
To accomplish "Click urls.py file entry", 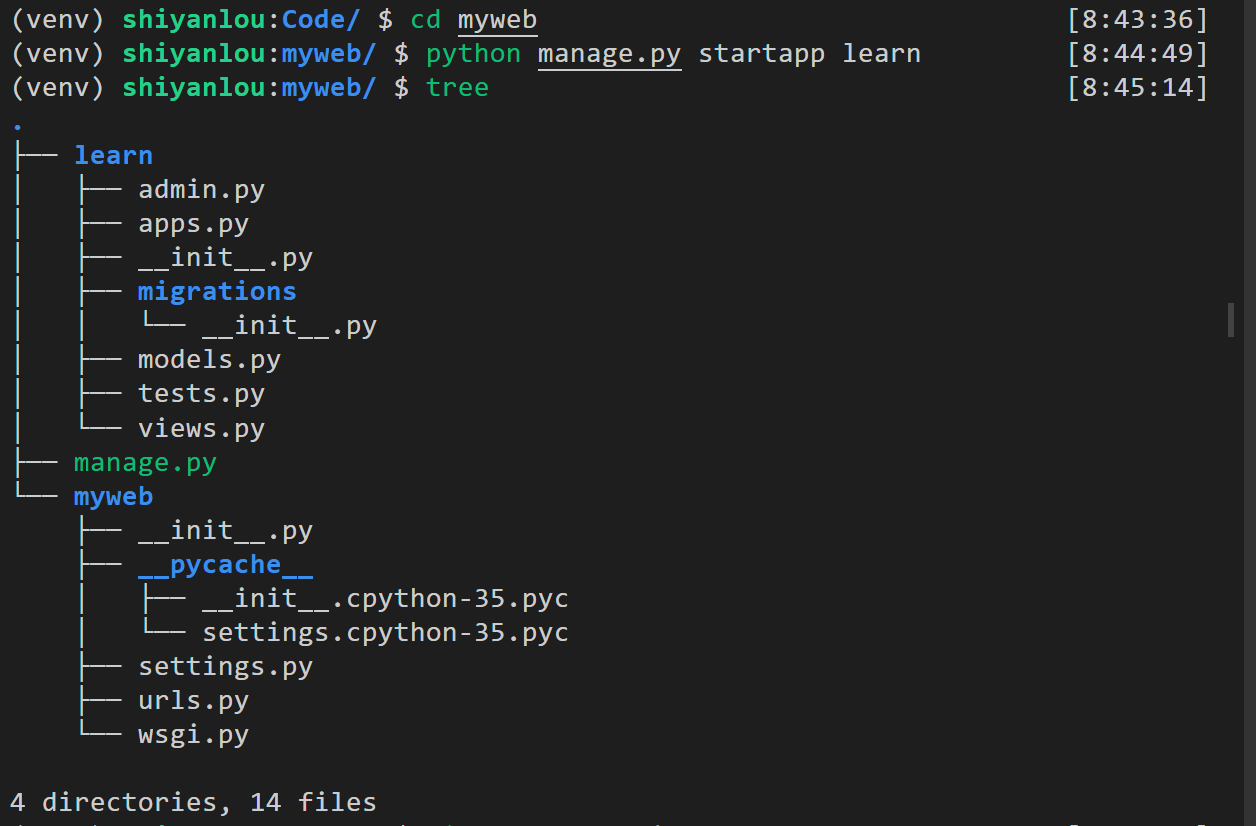I will coord(193,700).
